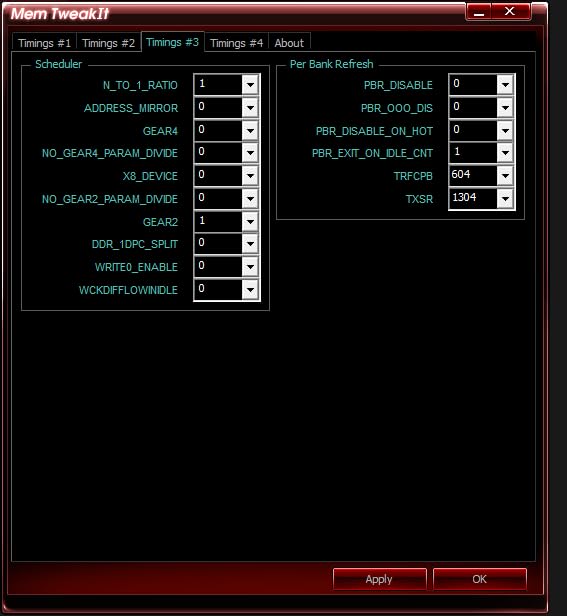Open the NO_GEAR4_PARAM_DIVIDE dropdown arrow
The height and width of the screenshot is (616, 567).
coord(250,152)
